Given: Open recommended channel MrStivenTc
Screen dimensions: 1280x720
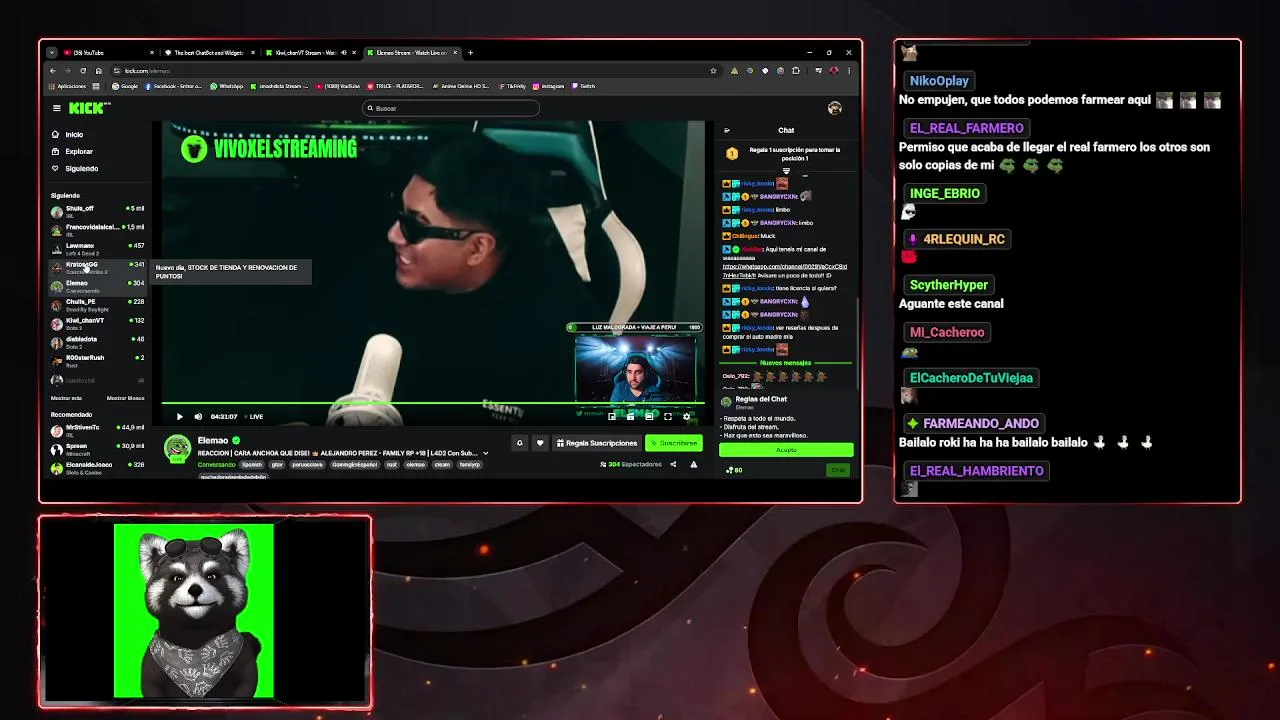Looking at the screenshot, I should [x=98, y=430].
